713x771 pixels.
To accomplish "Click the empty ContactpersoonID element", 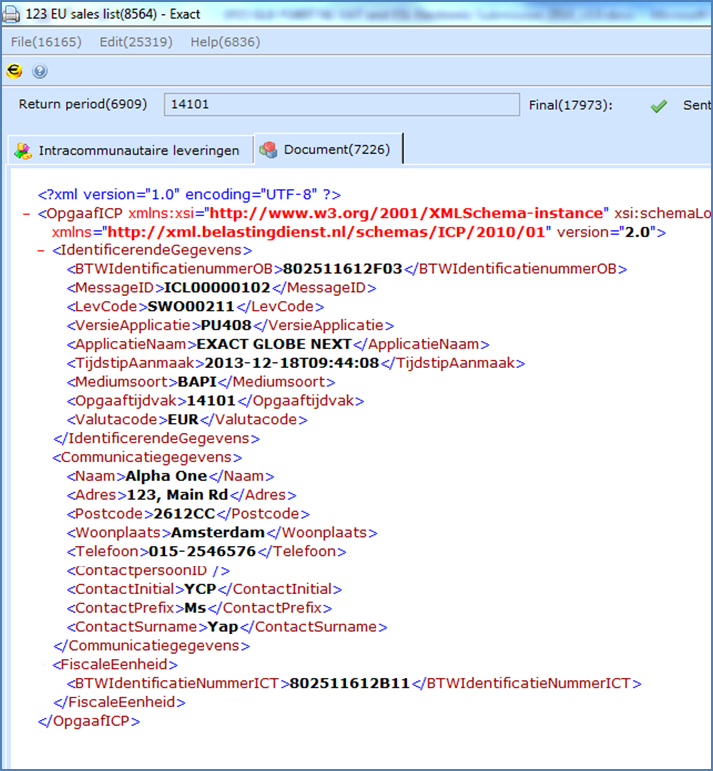I will click(x=149, y=570).
